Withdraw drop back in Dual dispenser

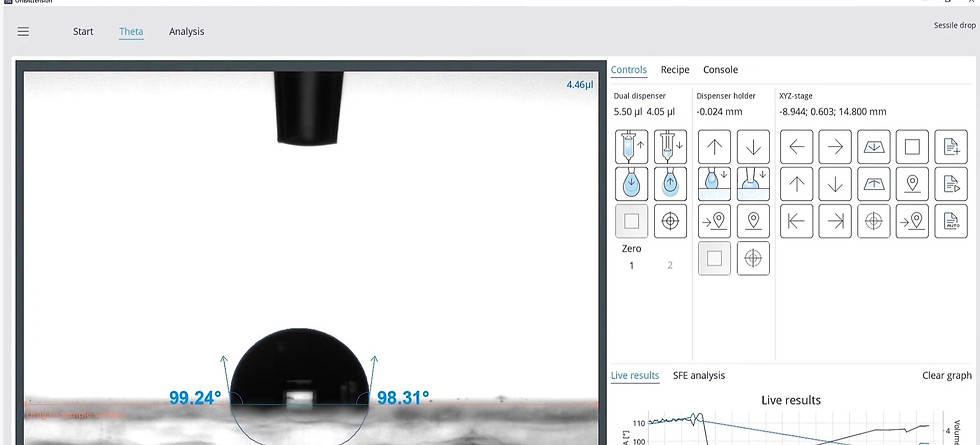pos(670,184)
